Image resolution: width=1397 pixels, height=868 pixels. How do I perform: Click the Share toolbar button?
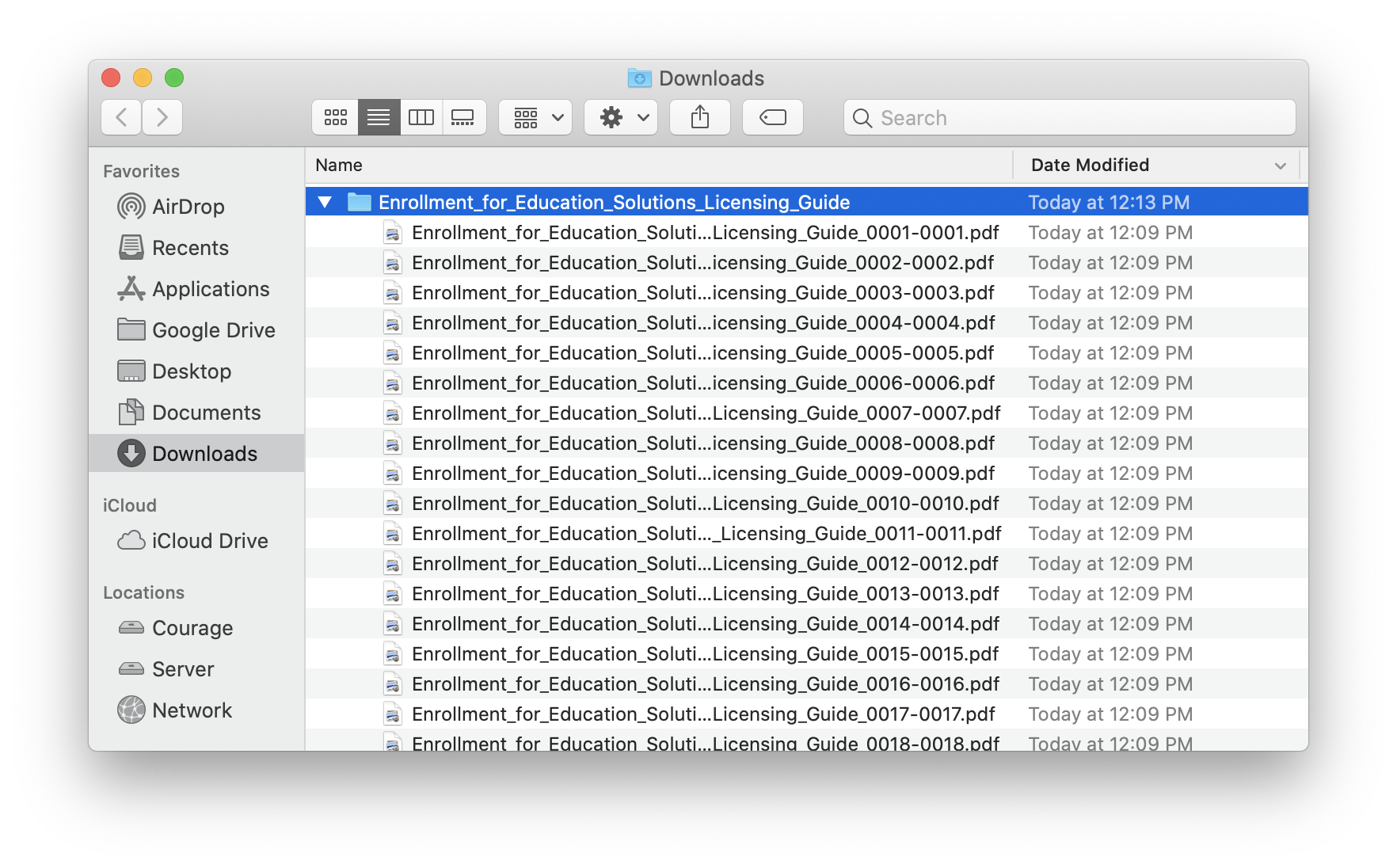click(x=700, y=118)
